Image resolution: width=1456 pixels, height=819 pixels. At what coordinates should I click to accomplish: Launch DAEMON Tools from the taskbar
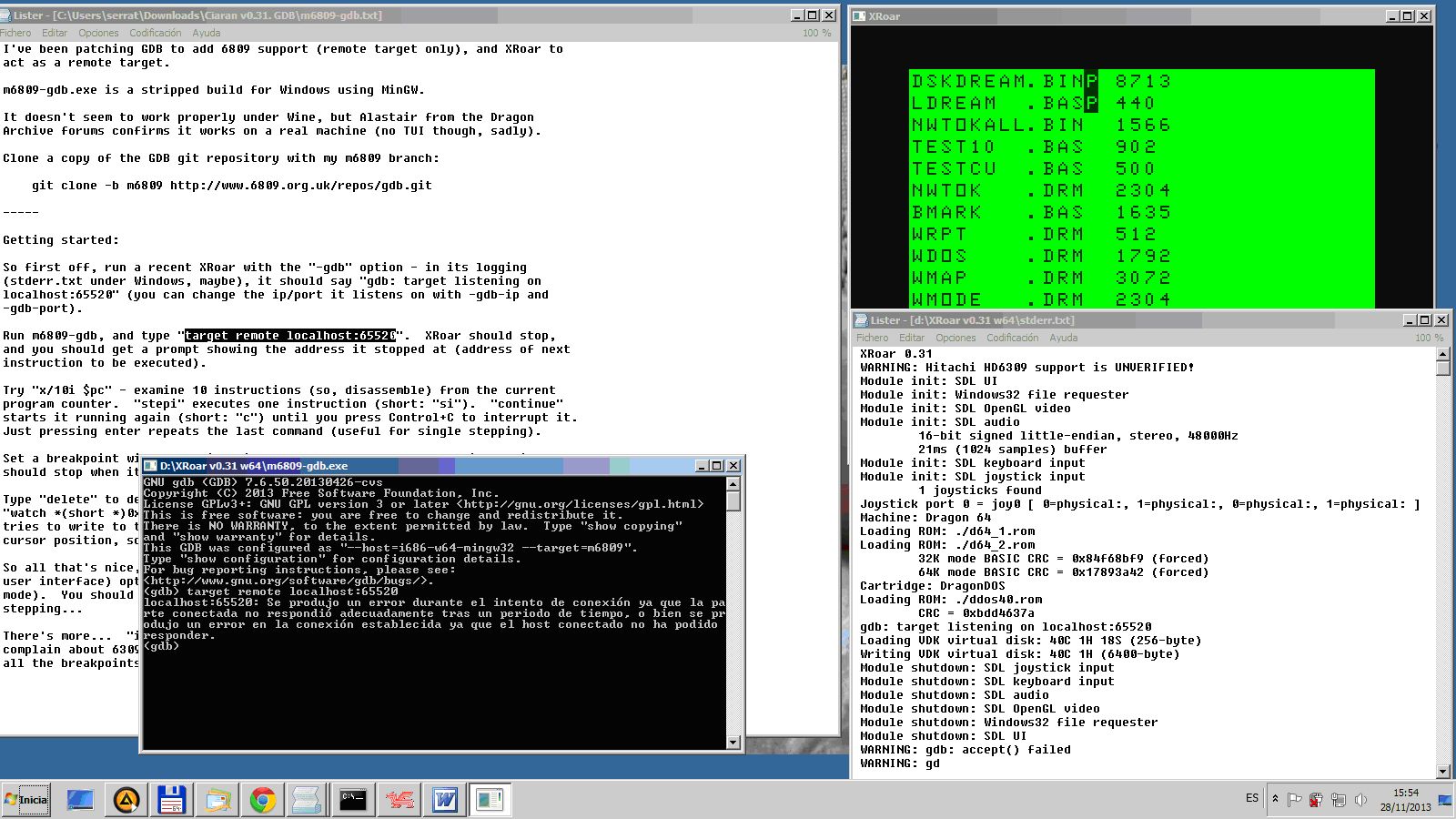tap(126, 800)
